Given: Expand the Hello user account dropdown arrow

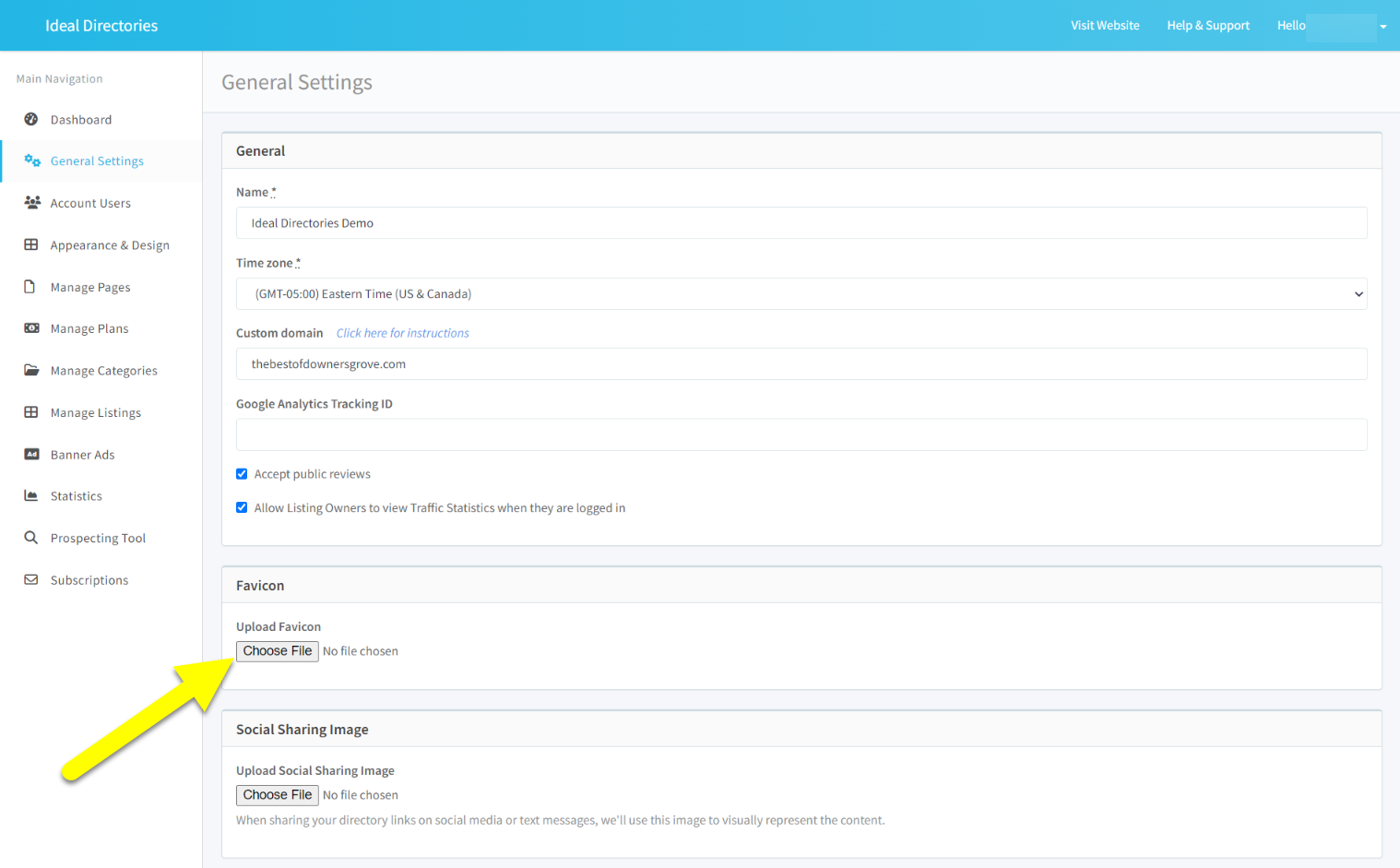Looking at the screenshot, I should [1383, 27].
